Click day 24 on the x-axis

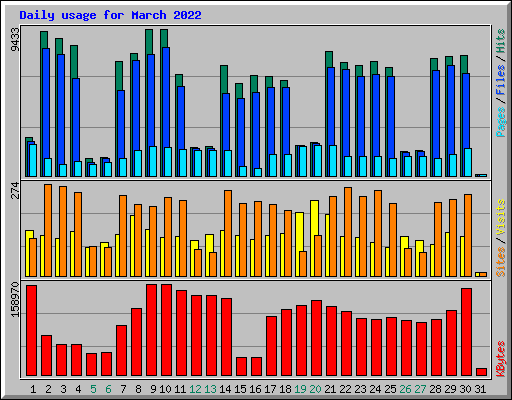pos(375,389)
